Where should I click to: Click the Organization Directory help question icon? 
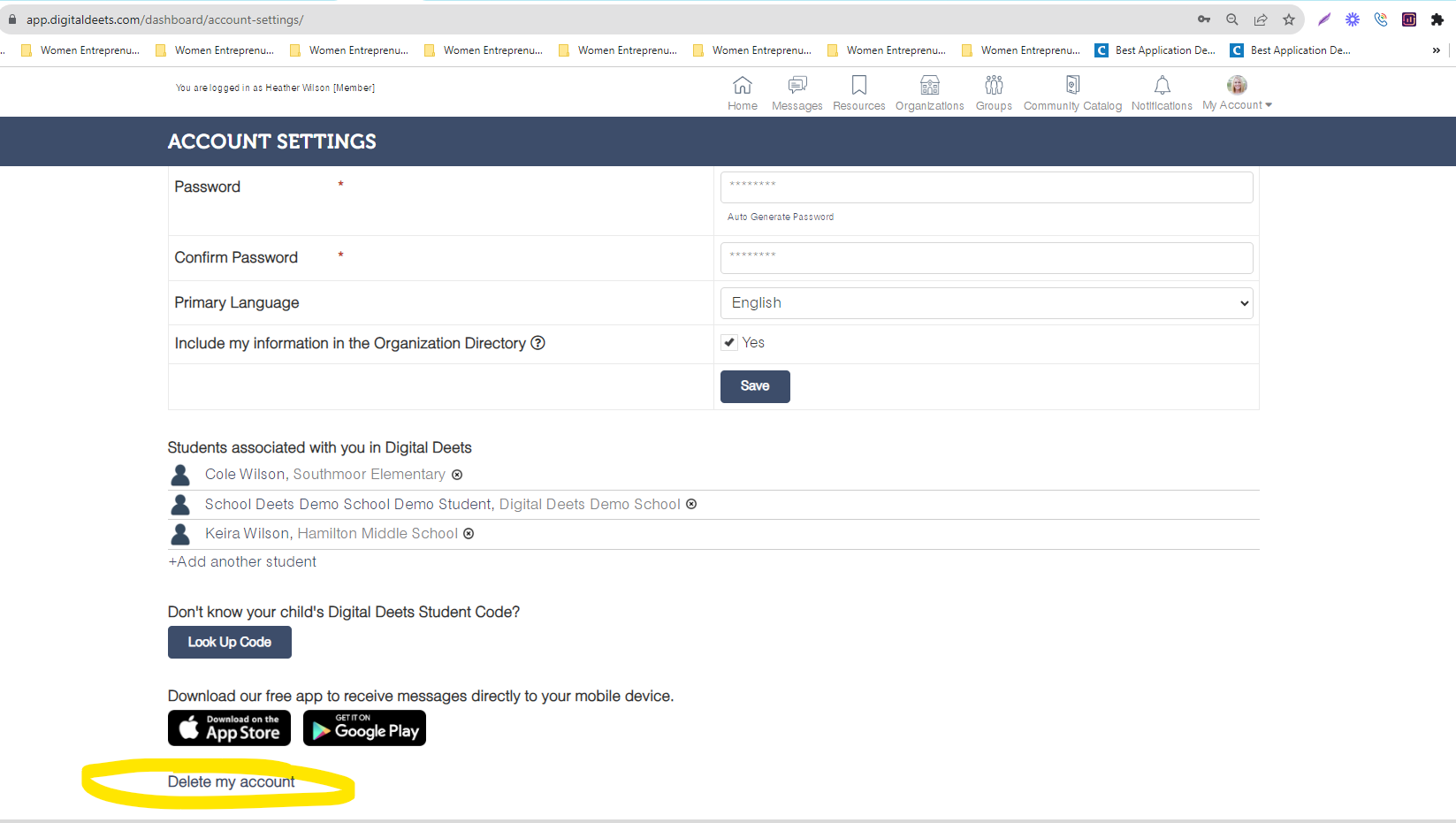[537, 343]
